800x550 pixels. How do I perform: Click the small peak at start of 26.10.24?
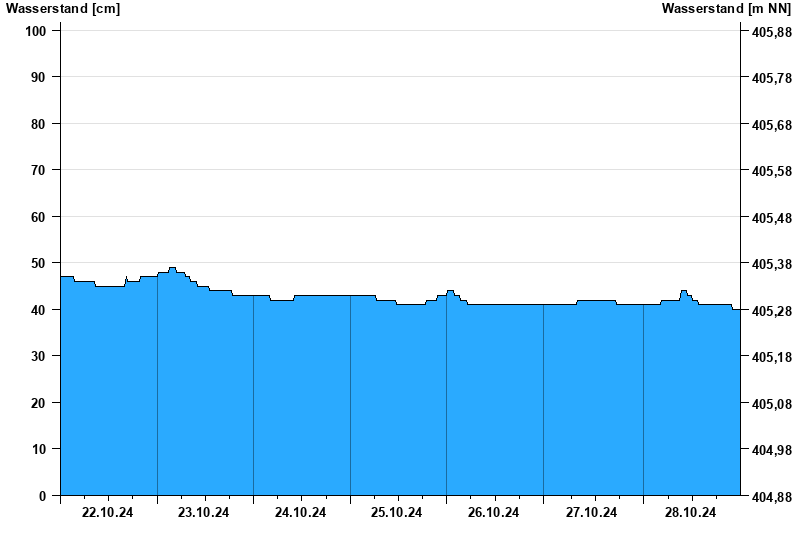click(x=450, y=291)
